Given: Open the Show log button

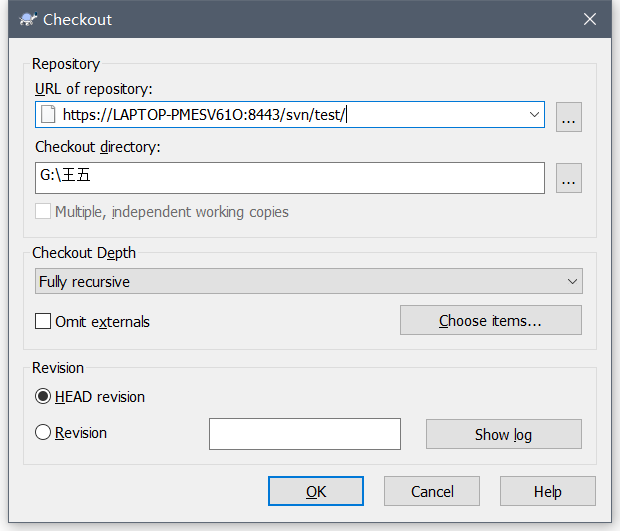Looking at the screenshot, I should pos(504,434).
